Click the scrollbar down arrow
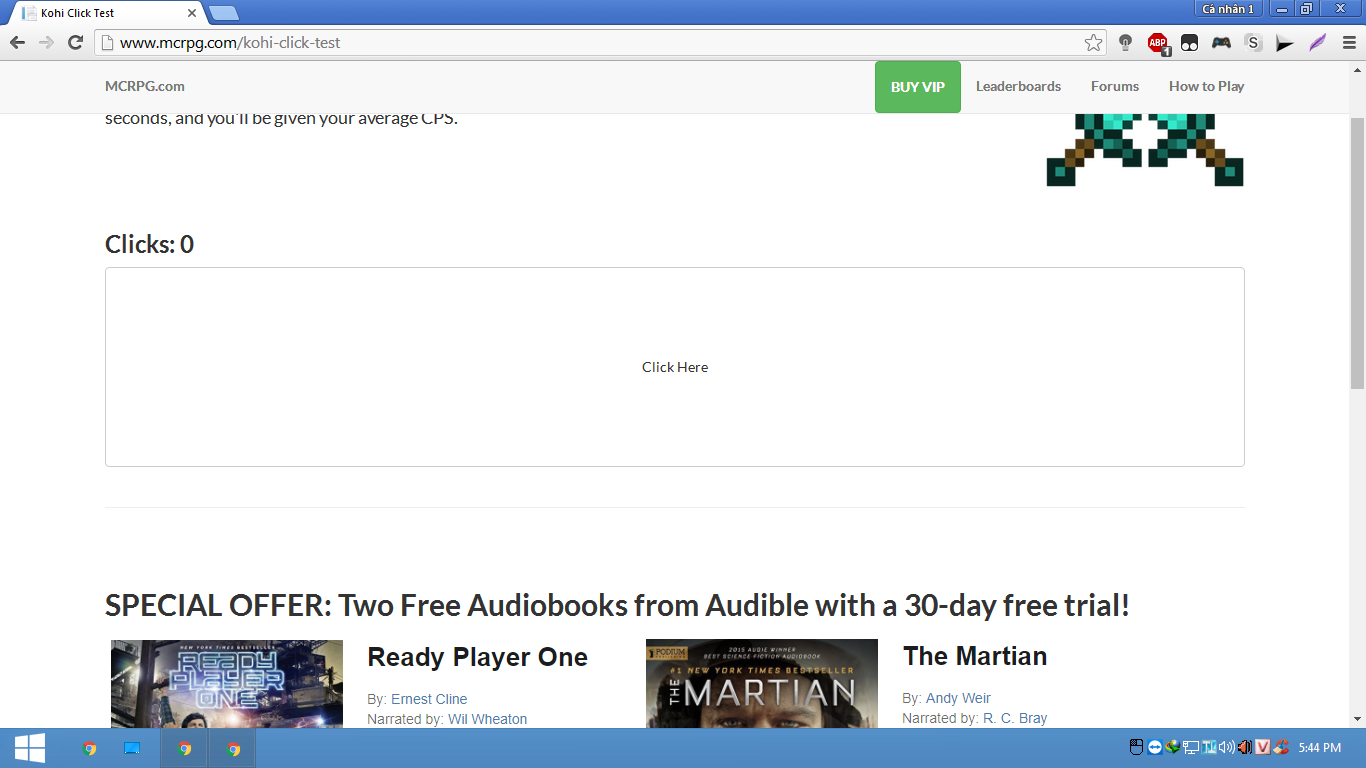Image resolution: width=1366 pixels, height=768 pixels. point(1357,719)
